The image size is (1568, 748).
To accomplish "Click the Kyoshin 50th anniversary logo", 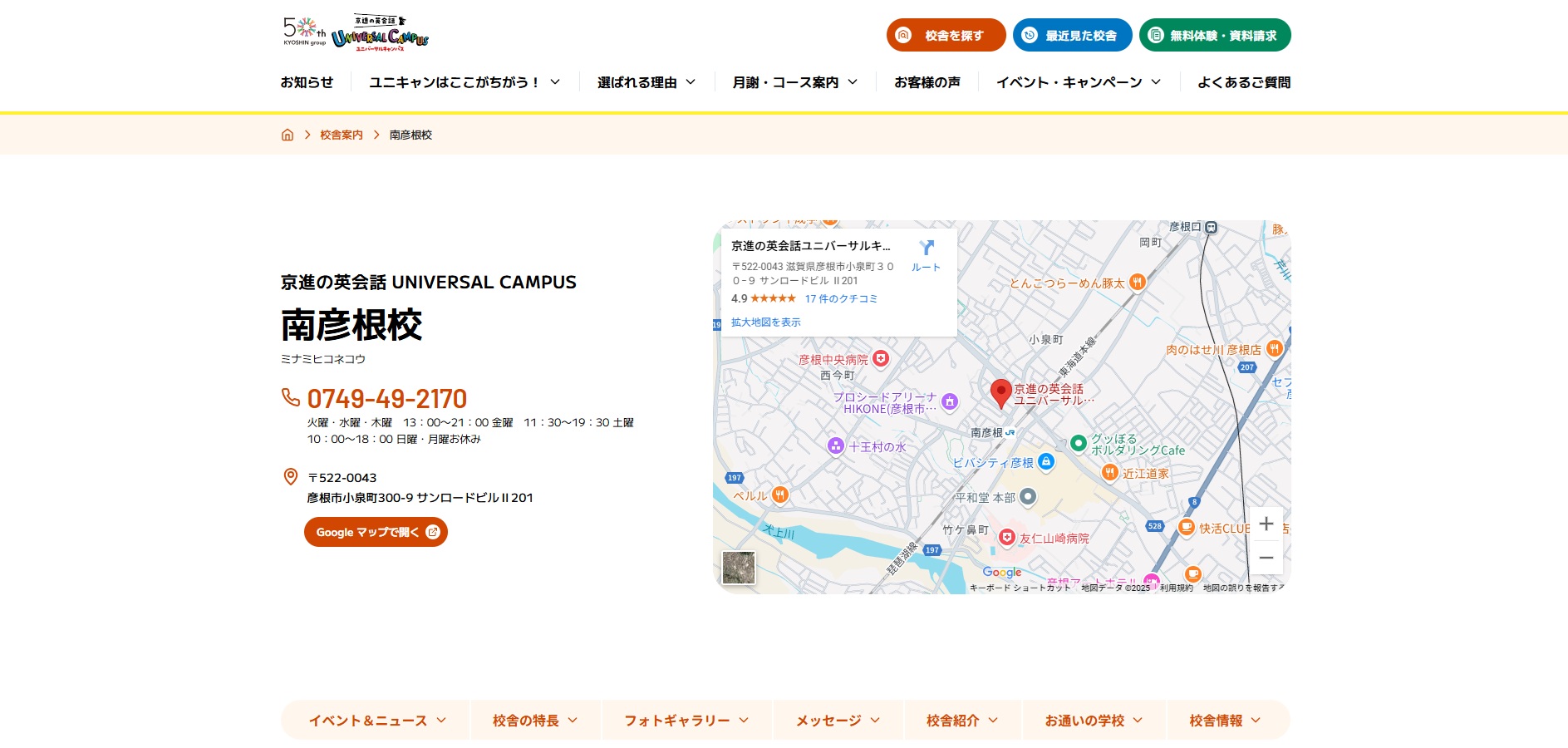I will [304, 32].
